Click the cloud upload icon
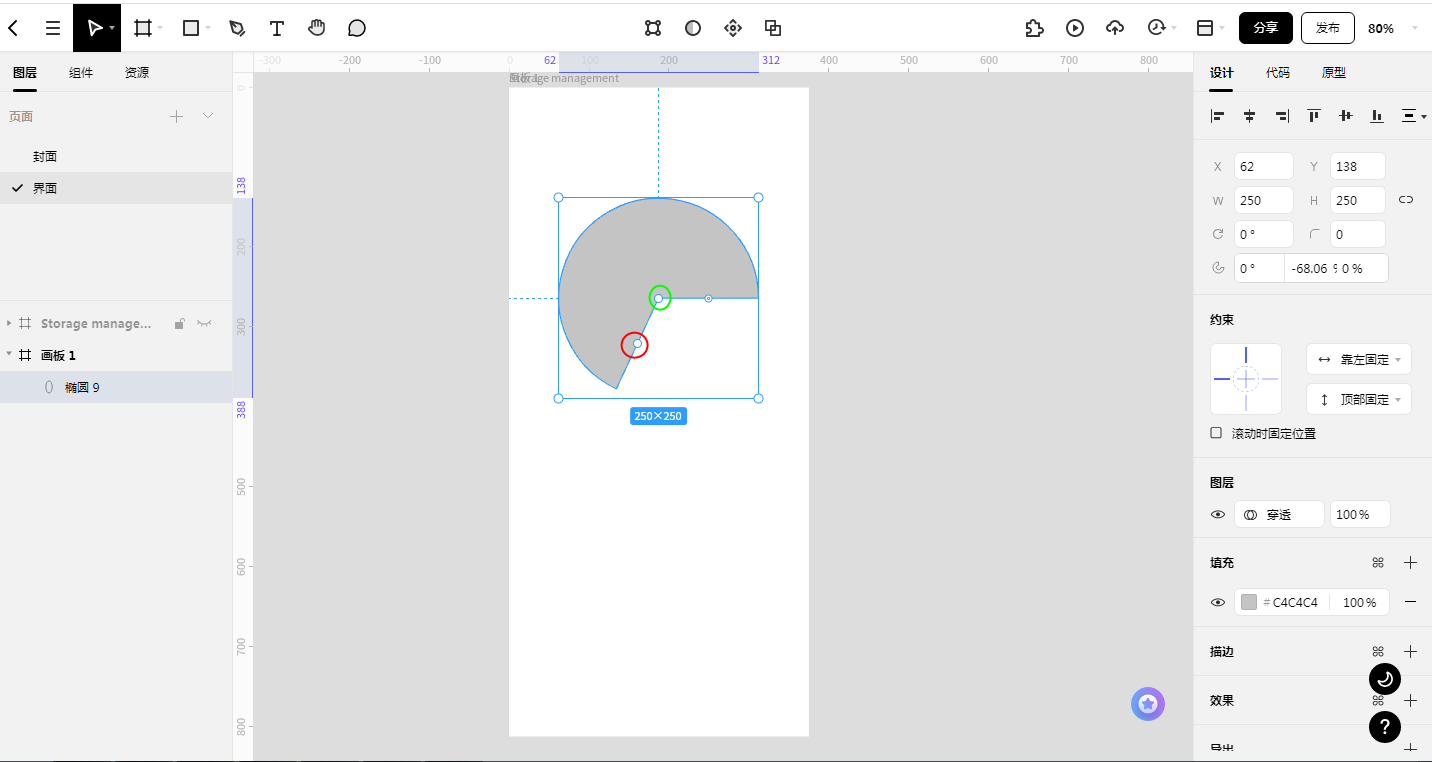 coord(1115,28)
